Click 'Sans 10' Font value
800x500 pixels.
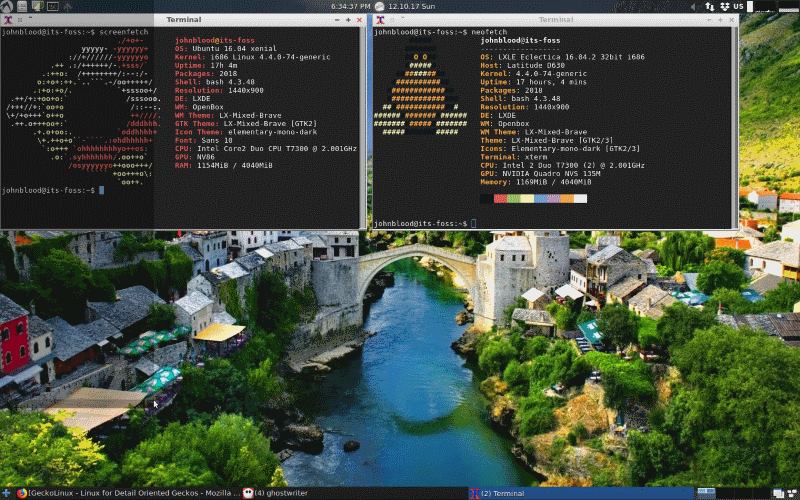point(217,140)
